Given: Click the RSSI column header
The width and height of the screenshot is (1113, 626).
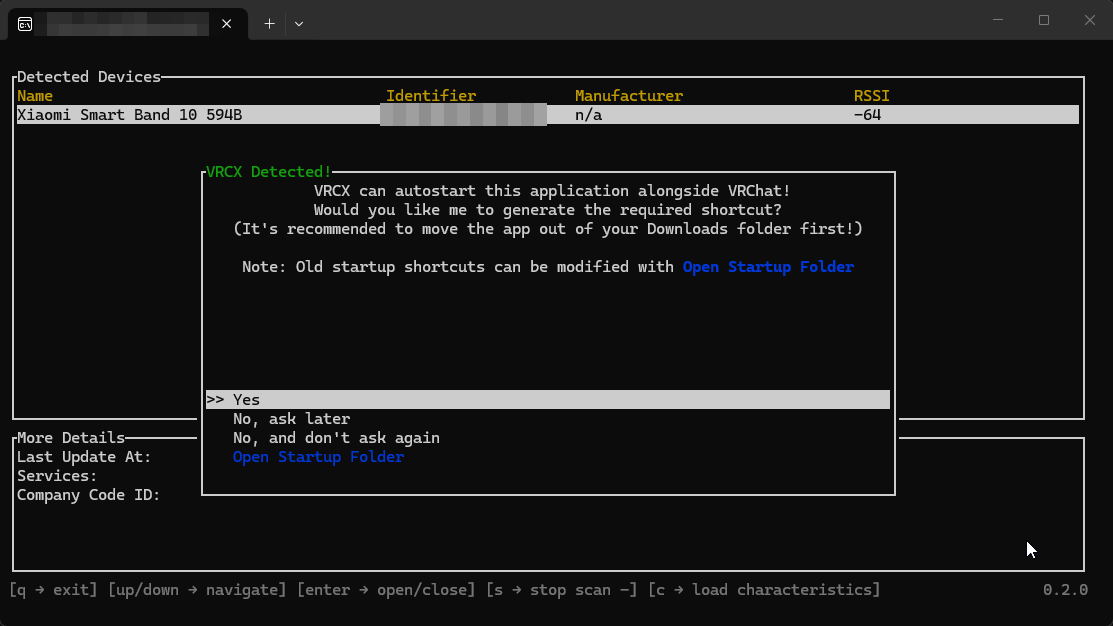Looking at the screenshot, I should (x=872, y=96).
